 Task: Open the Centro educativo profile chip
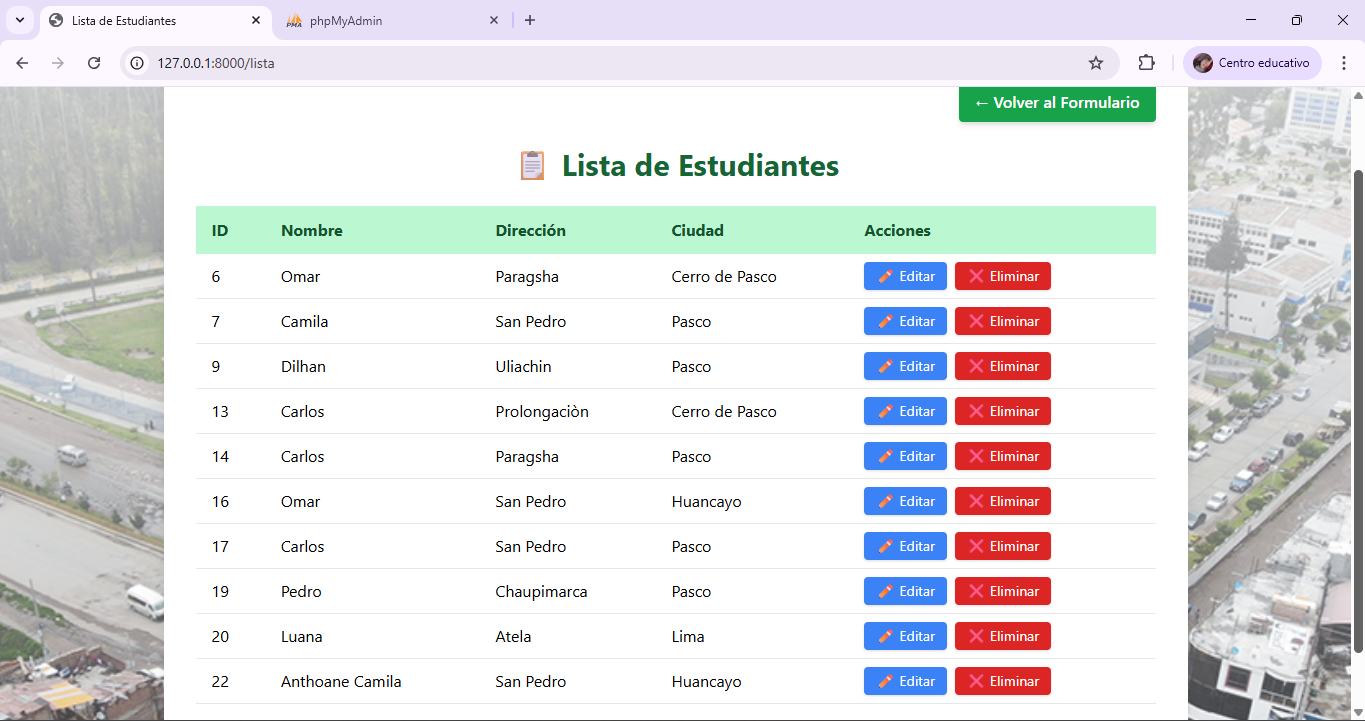(x=1252, y=63)
